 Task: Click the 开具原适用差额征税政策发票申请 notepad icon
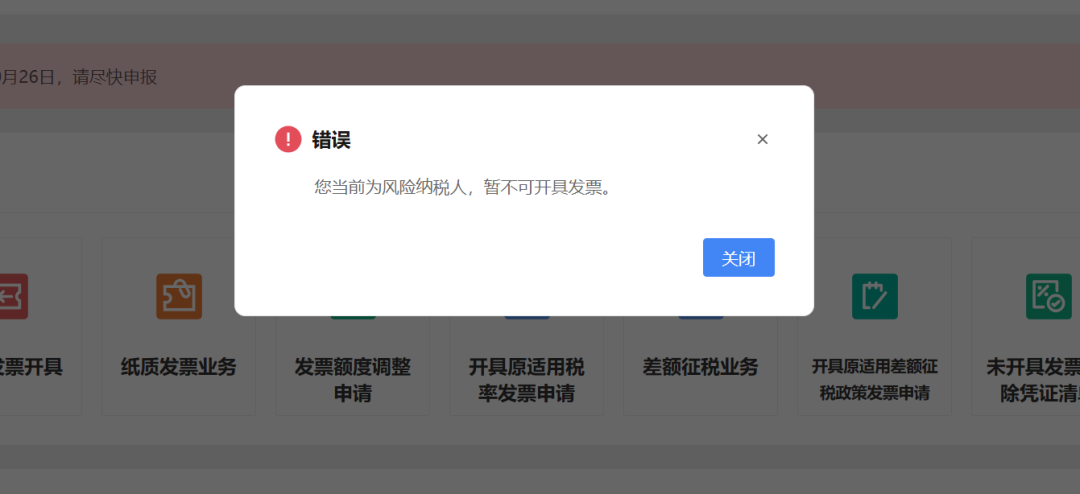pyautogui.click(x=875, y=296)
